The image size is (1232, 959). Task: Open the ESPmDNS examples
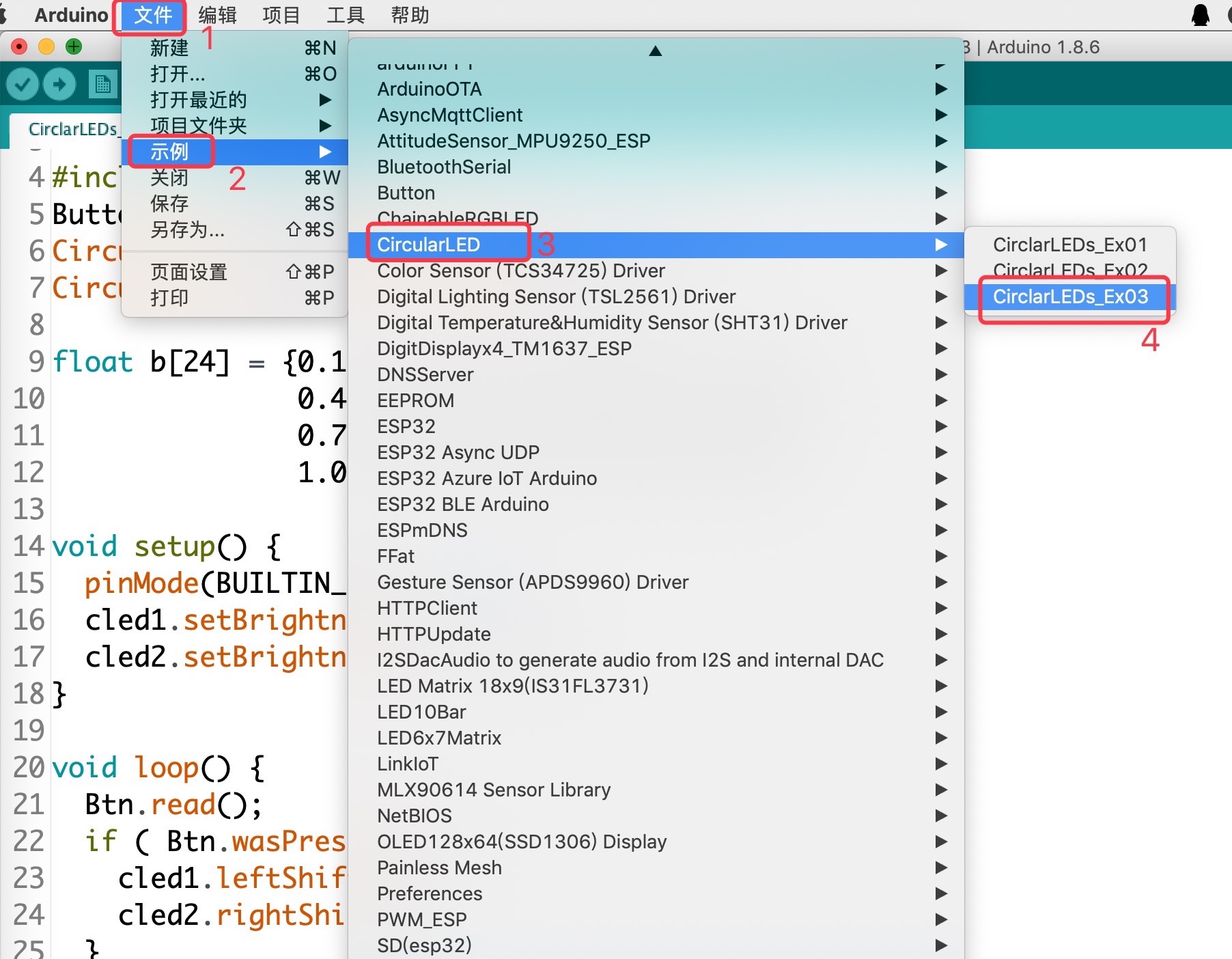tap(656, 530)
